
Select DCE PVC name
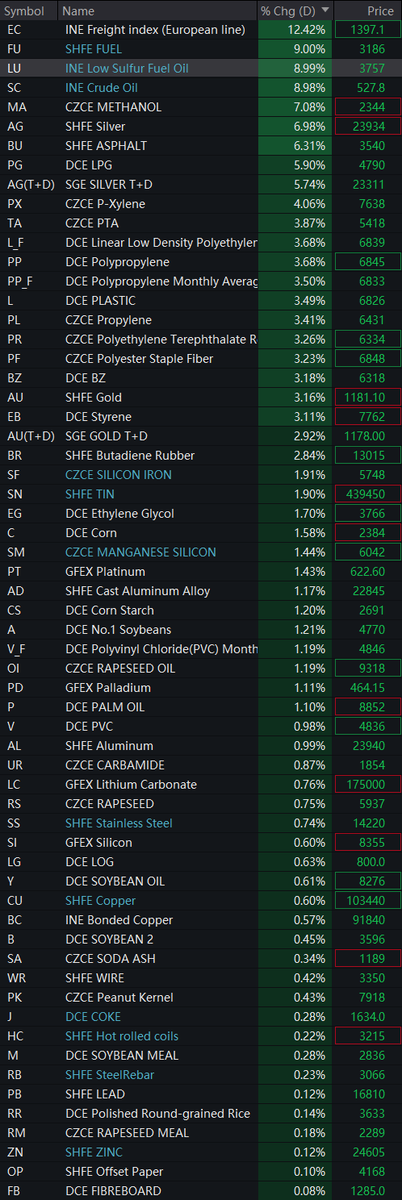91,726
